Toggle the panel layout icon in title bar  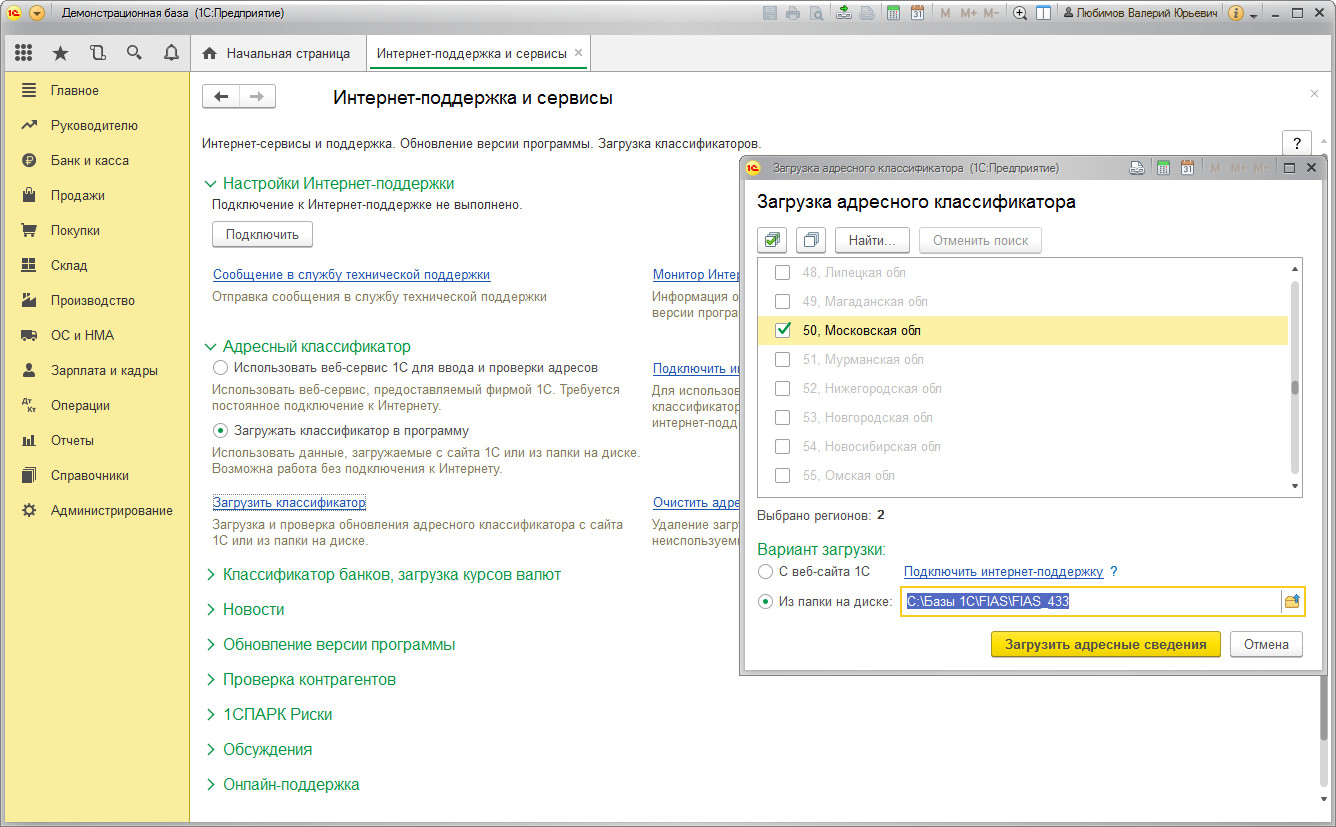1043,13
